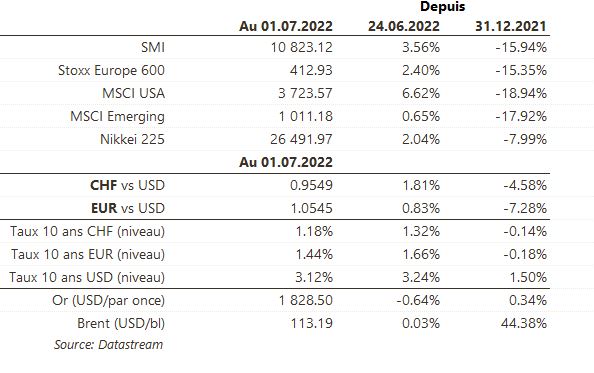Click the Stoxx Europe 600 label
This screenshot has height=373, width=594.
[x=111, y=70]
